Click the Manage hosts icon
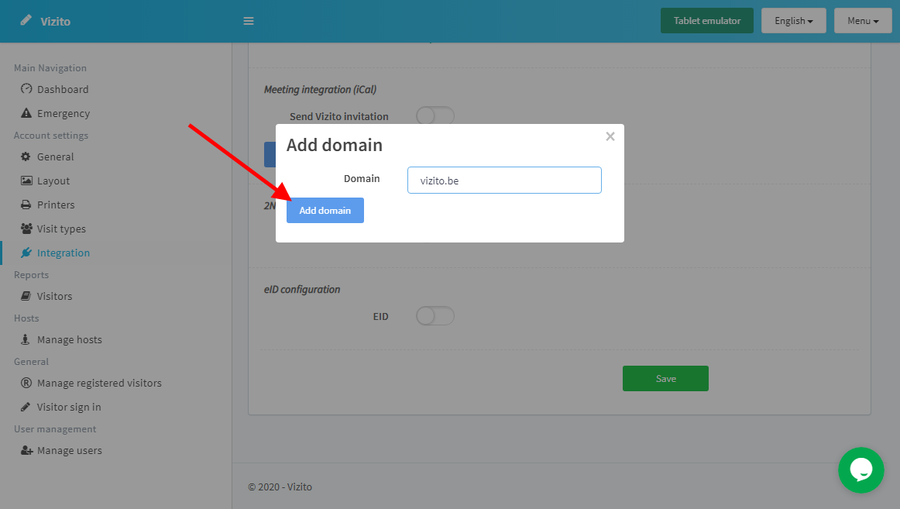This screenshot has height=509, width=900. click(27, 340)
